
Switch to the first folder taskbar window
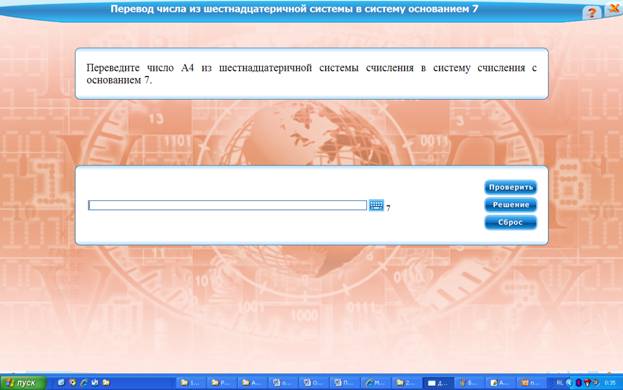[x=191, y=383]
